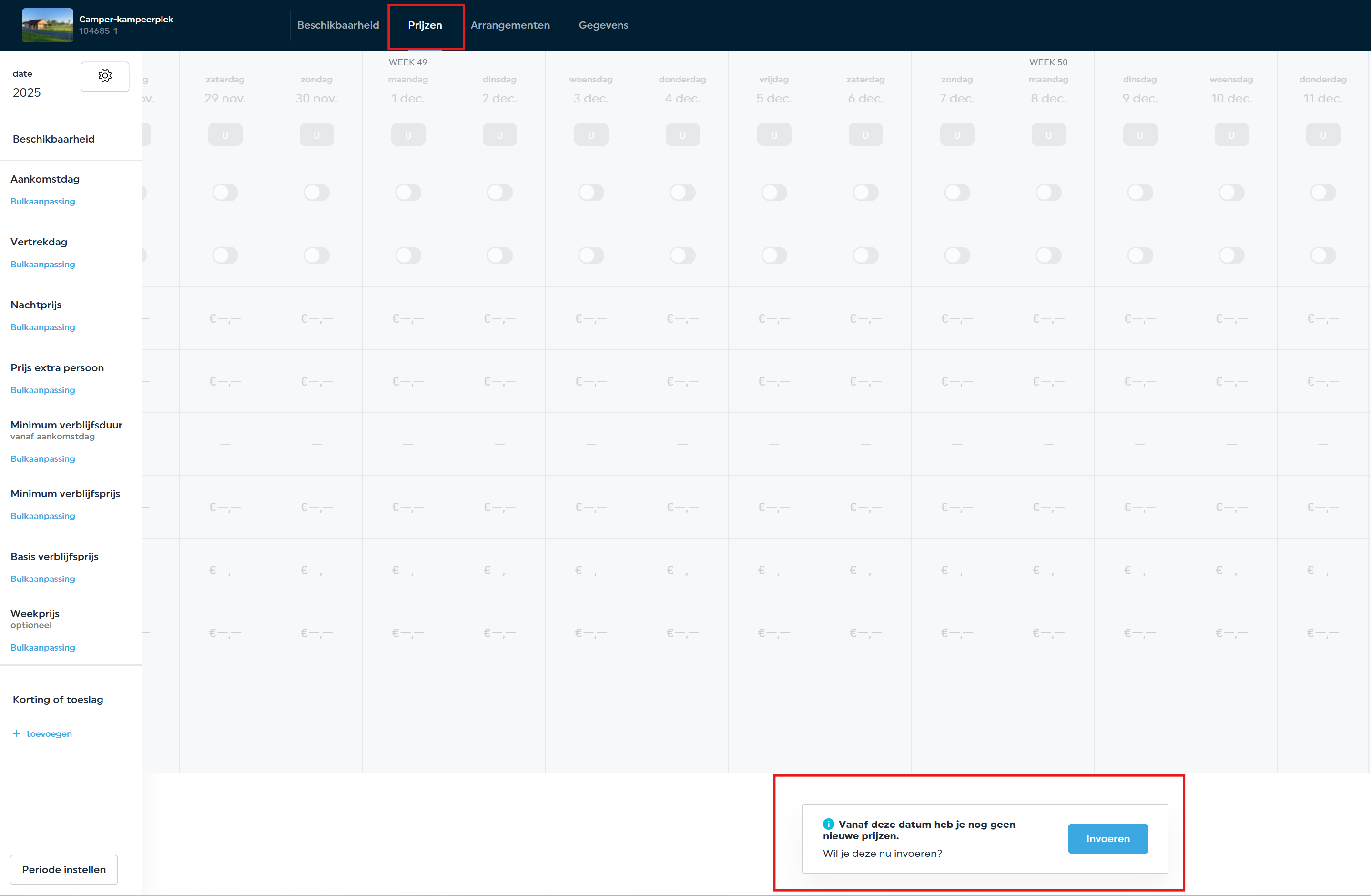Open the gear settings icon
The image size is (1371, 896).
pos(105,76)
